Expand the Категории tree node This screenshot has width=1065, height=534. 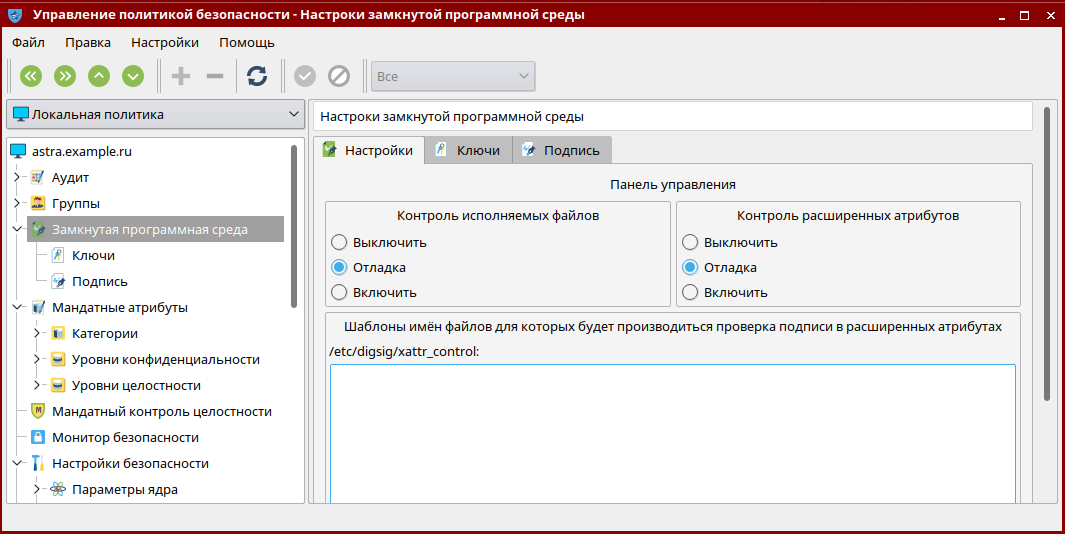pos(38,333)
